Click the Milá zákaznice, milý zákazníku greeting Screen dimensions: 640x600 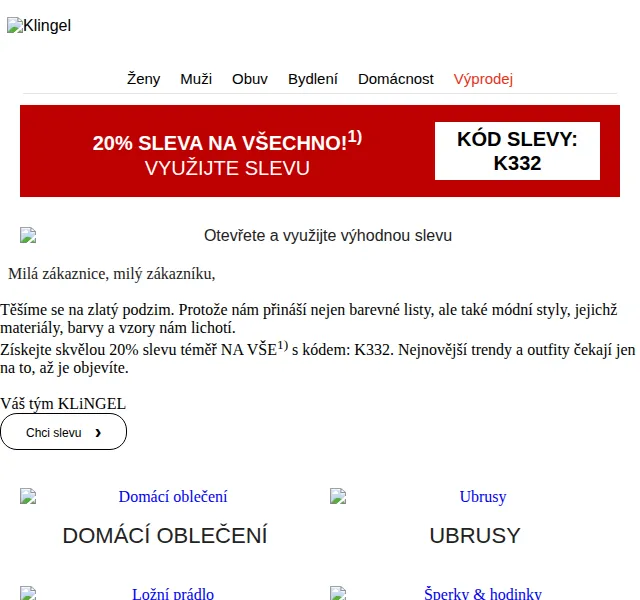click(x=111, y=274)
